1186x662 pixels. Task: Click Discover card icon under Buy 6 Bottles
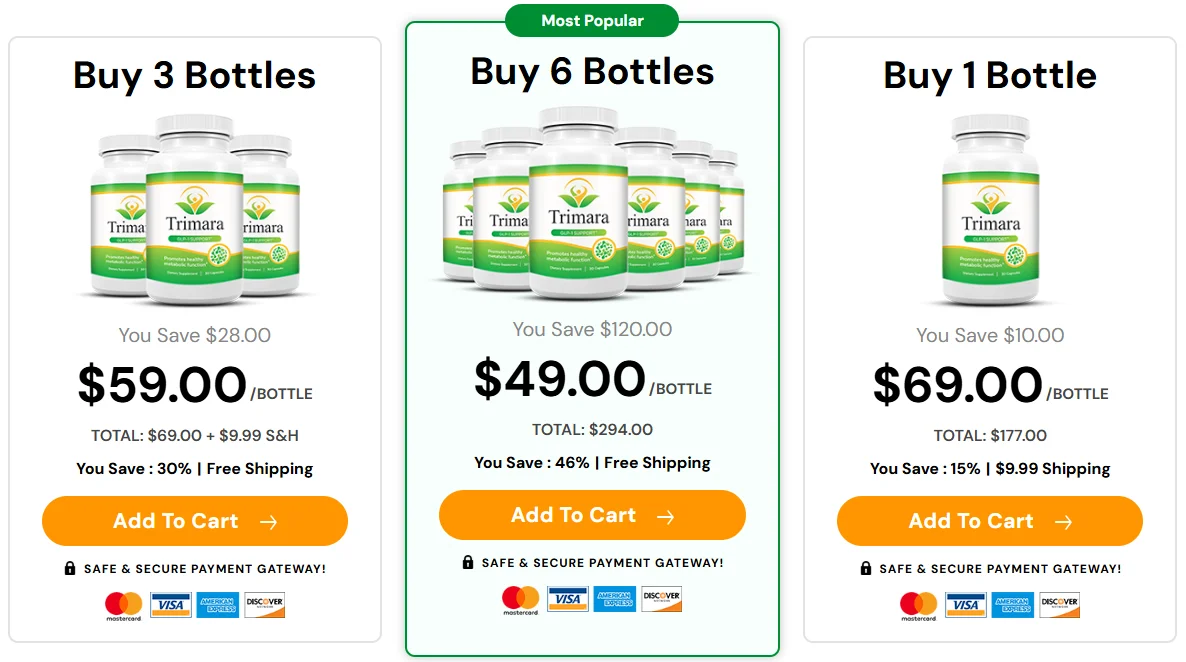point(661,599)
